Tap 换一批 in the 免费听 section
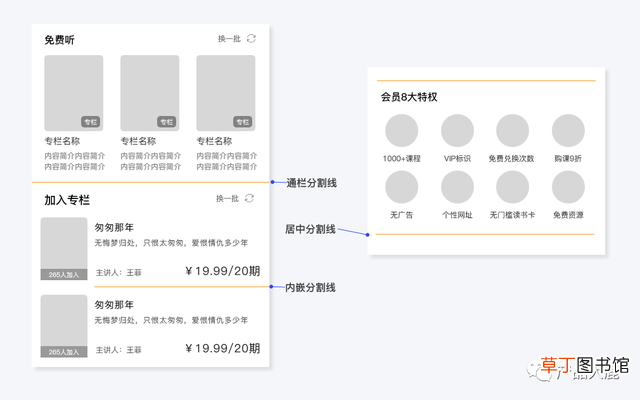Viewport: 640px width, 400px height. click(x=229, y=39)
